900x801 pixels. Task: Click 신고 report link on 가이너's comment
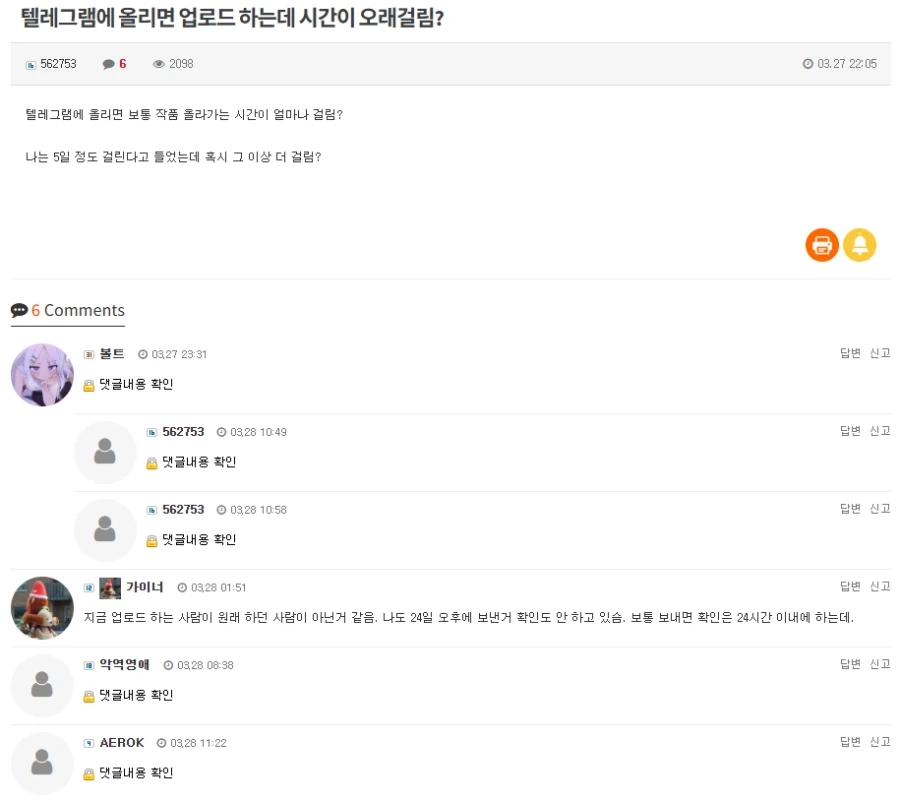click(x=879, y=586)
